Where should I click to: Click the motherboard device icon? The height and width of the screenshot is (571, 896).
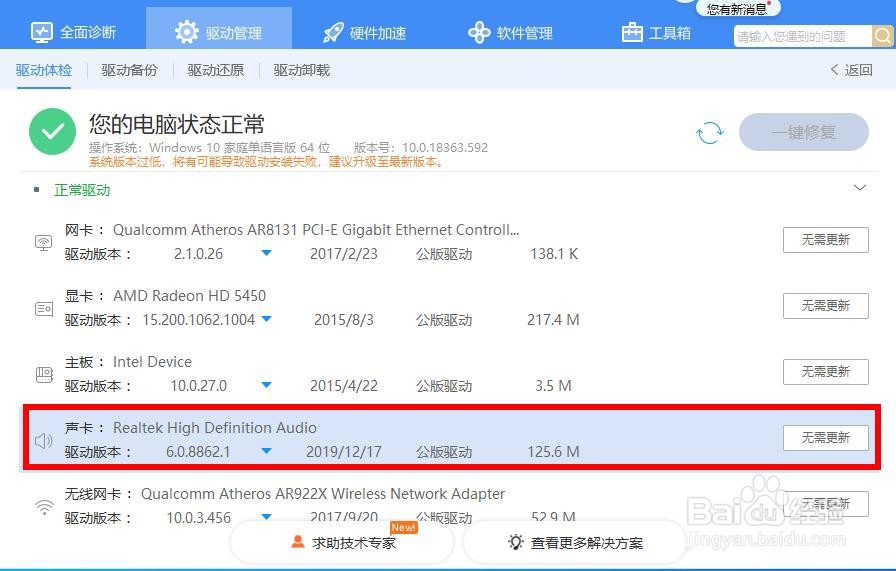click(43, 375)
